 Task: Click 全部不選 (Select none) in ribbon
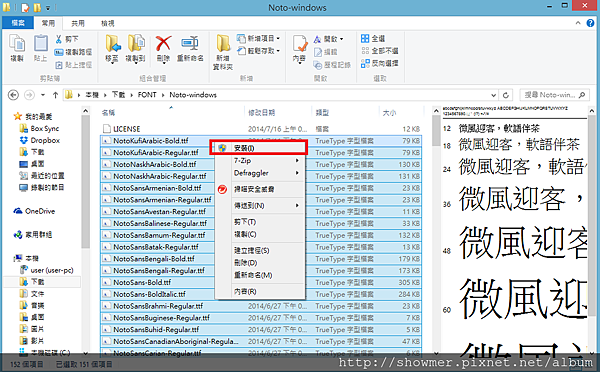point(379,51)
